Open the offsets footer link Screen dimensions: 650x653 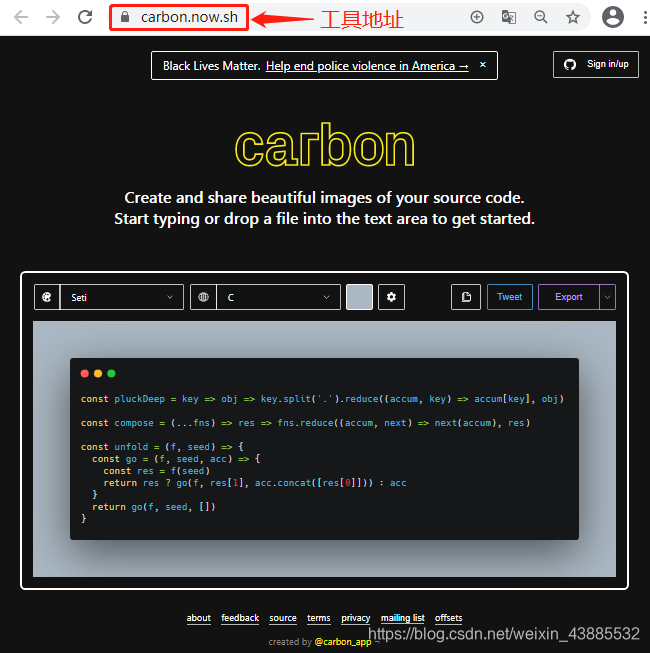click(448, 618)
